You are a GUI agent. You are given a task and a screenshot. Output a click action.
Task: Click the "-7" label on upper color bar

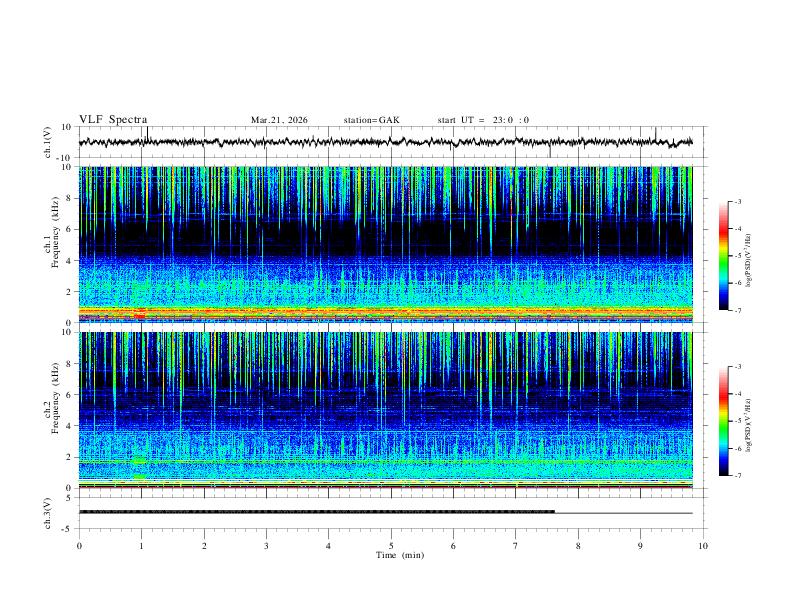738,311
